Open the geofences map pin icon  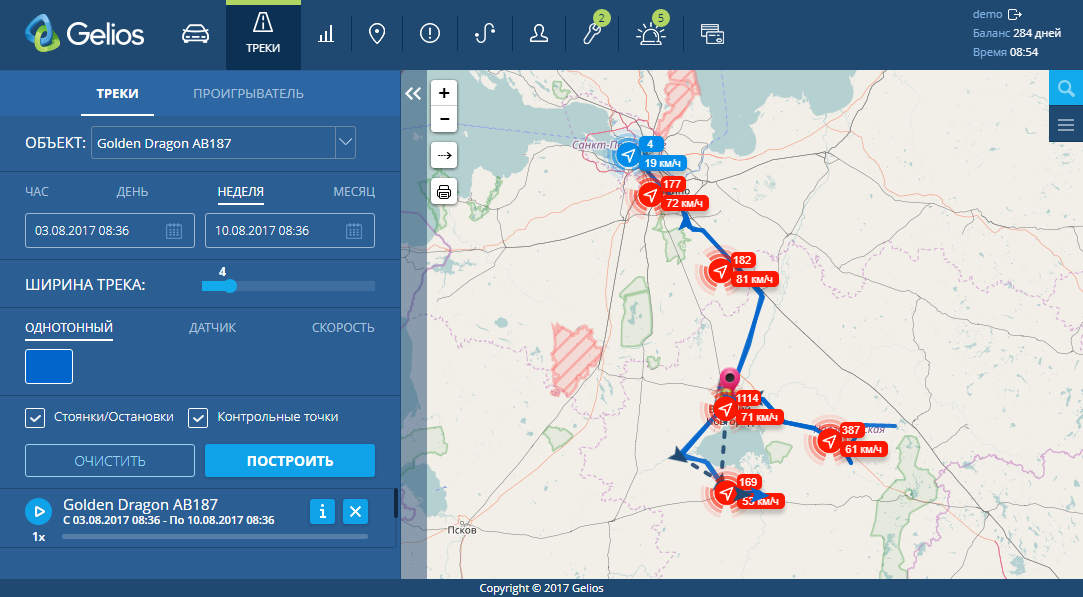click(377, 34)
